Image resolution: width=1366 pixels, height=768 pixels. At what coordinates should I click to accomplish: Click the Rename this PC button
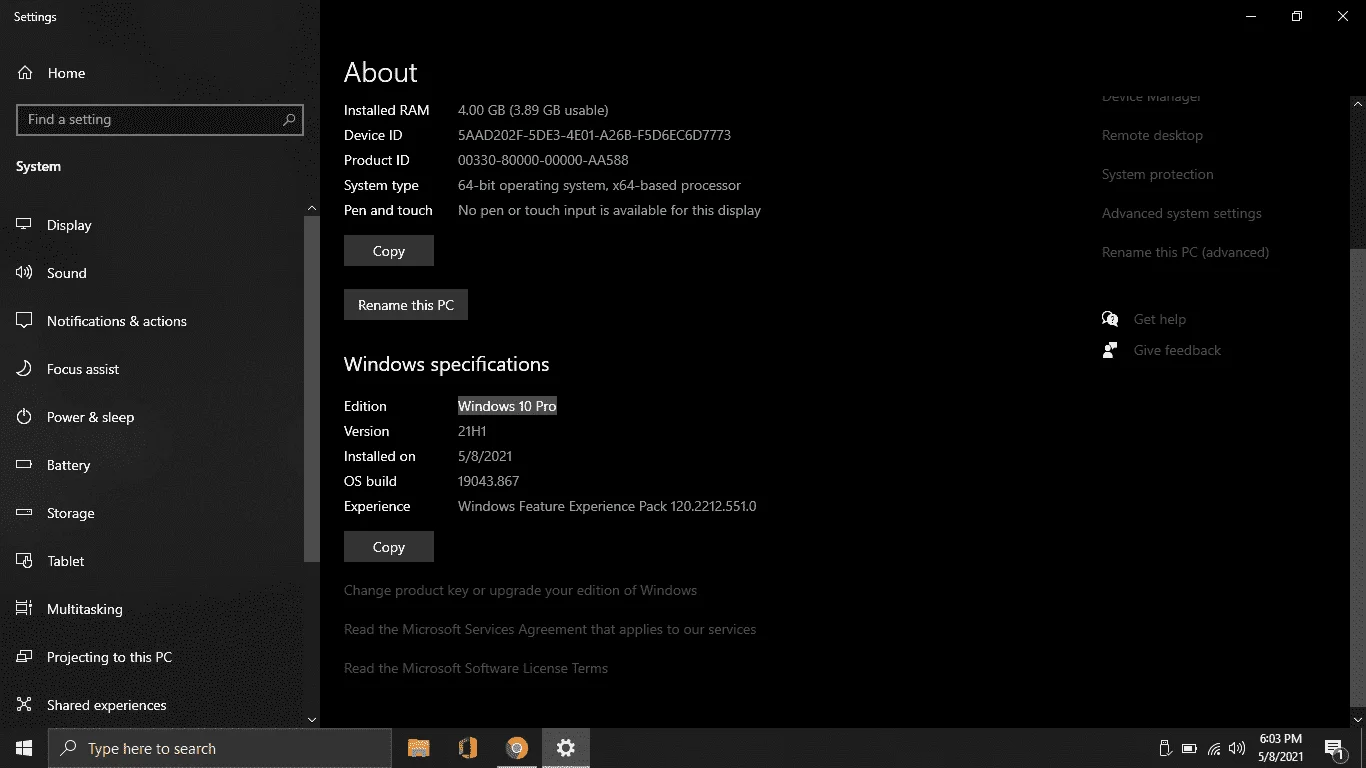(406, 305)
